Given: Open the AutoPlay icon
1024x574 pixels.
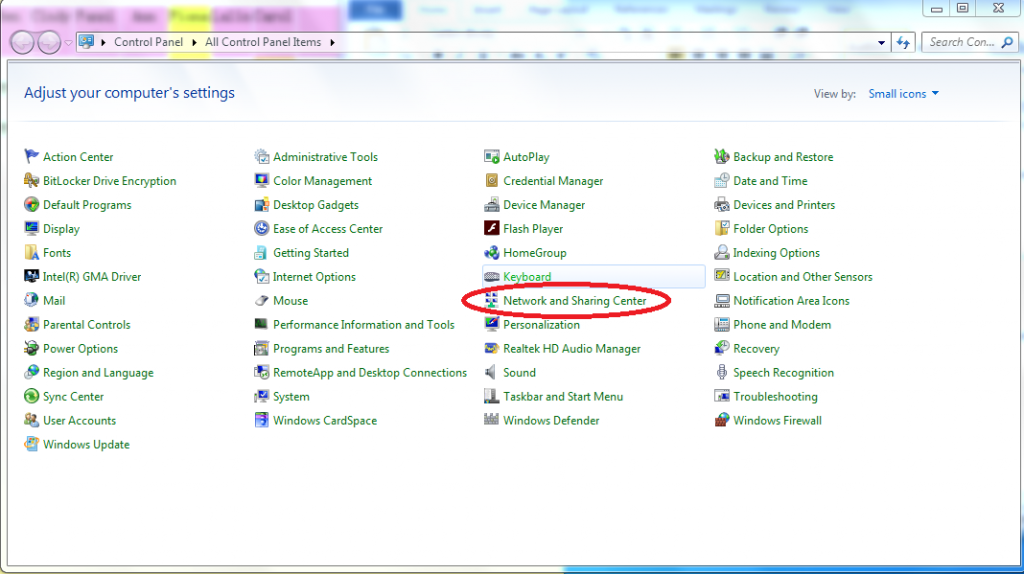Looking at the screenshot, I should [x=491, y=157].
